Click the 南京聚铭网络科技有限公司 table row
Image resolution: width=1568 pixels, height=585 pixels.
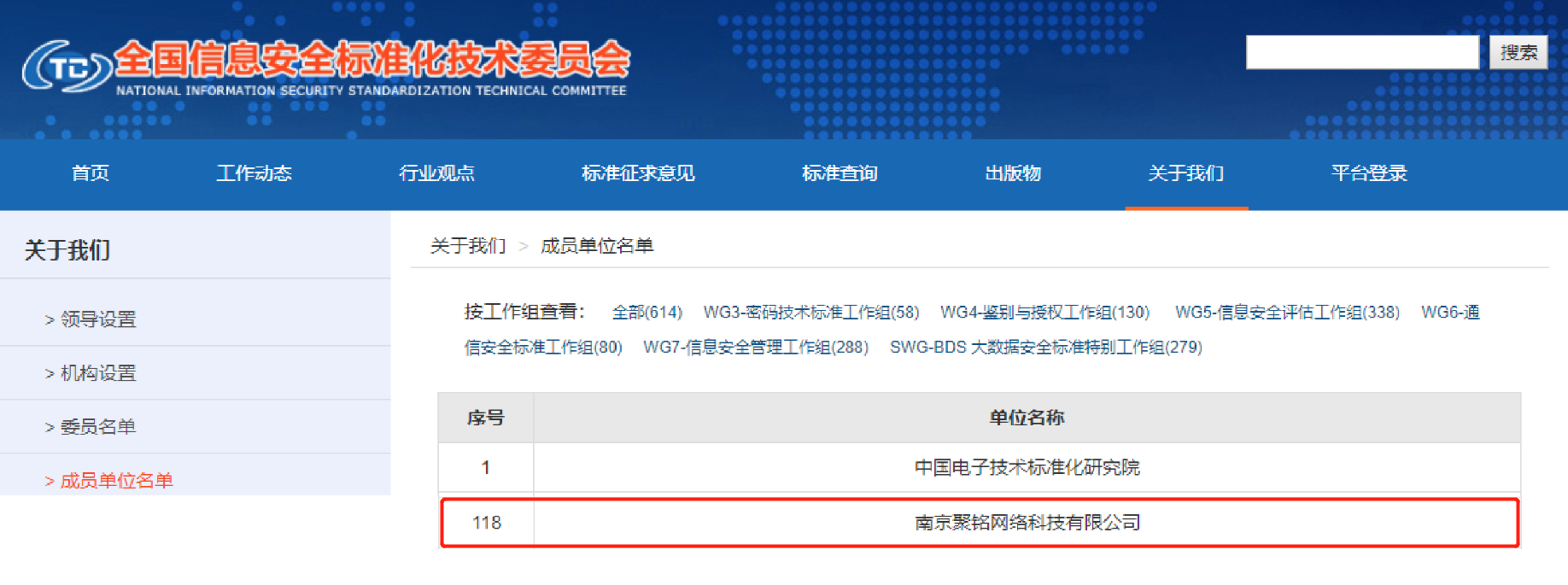(x=1027, y=523)
